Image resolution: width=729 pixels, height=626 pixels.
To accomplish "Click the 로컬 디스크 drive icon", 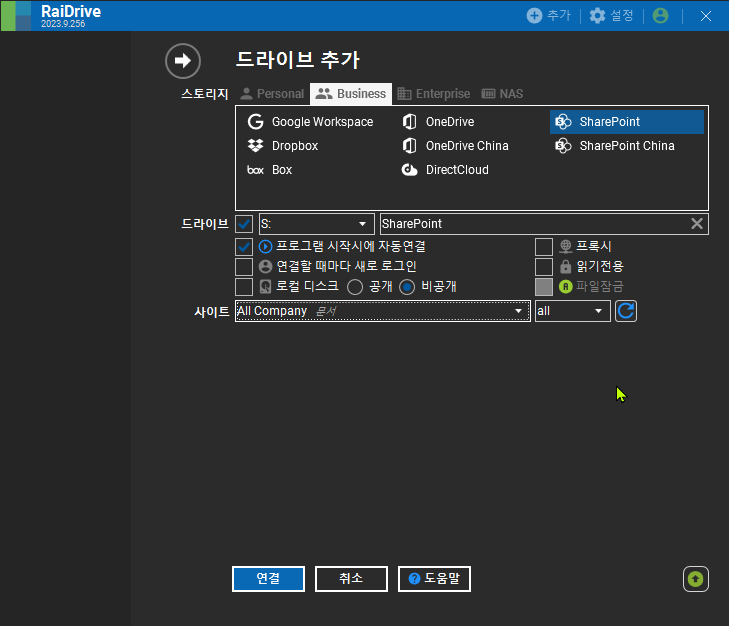I will click(x=265, y=286).
